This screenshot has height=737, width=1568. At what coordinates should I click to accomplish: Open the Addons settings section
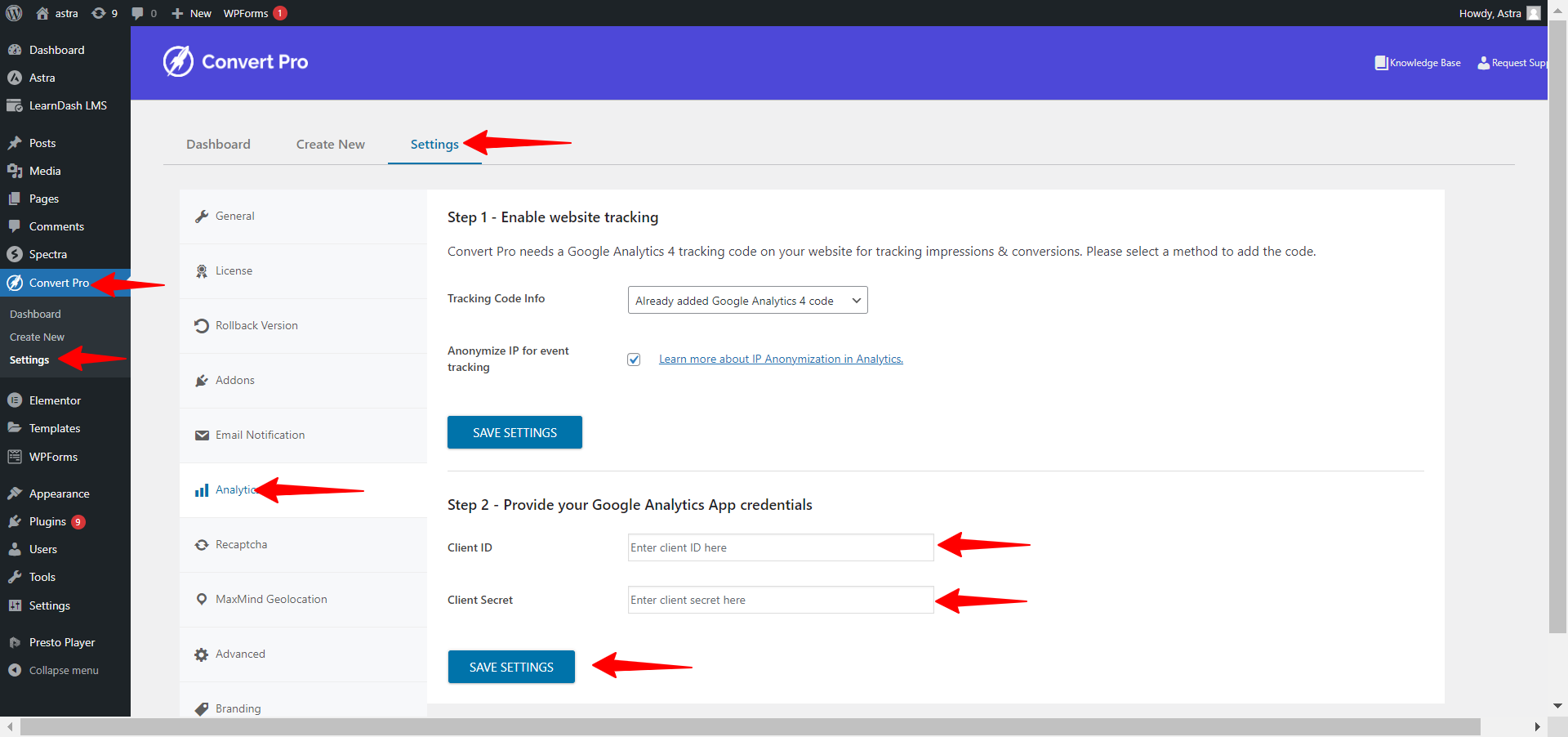[303, 381]
